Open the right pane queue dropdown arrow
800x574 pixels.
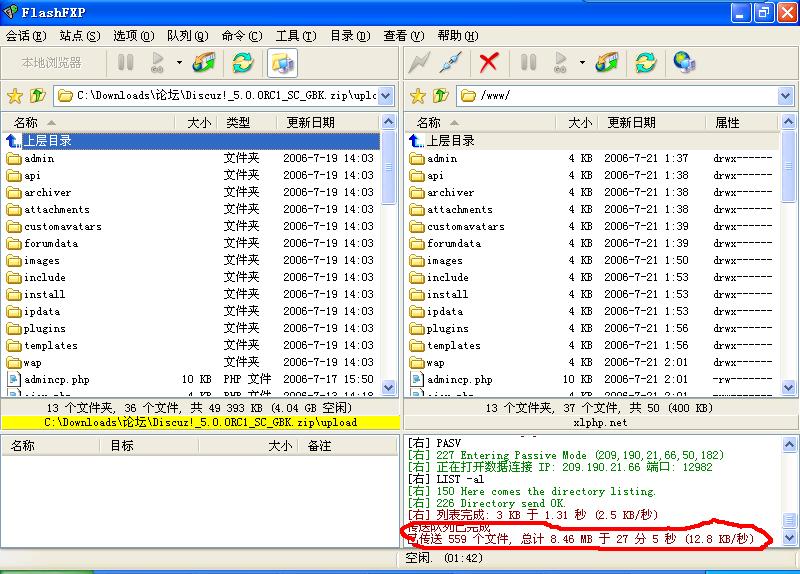[x=582, y=63]
